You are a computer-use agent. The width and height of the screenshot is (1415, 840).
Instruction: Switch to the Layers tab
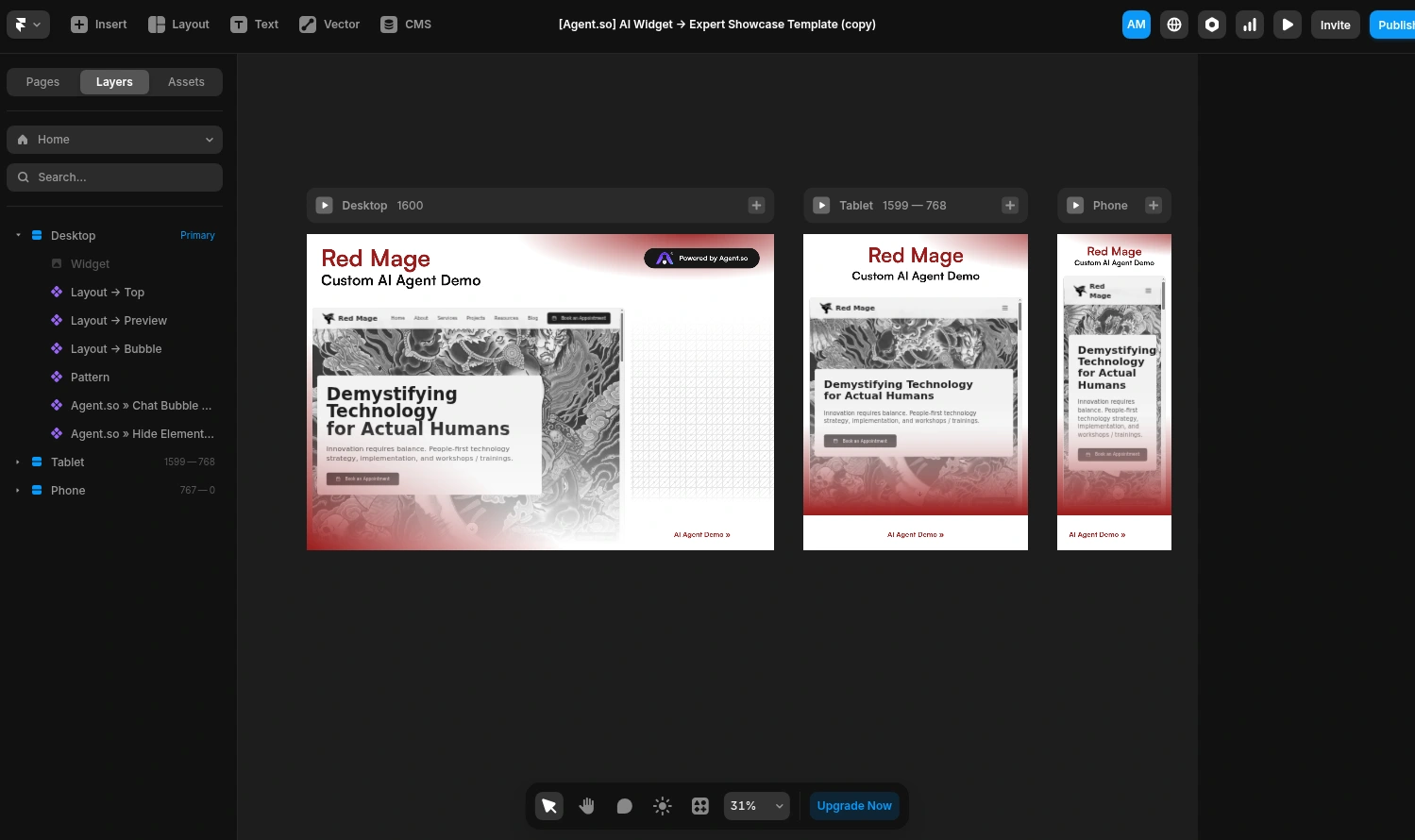[114, 82]
